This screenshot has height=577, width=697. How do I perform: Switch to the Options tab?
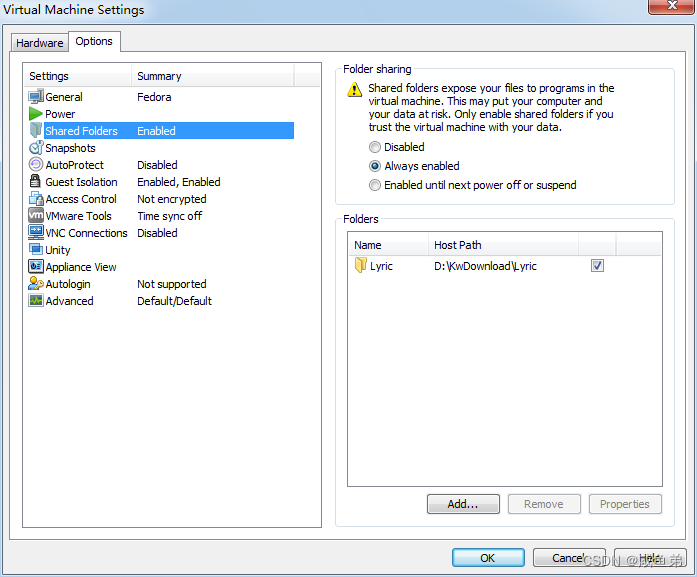point(94,41)
